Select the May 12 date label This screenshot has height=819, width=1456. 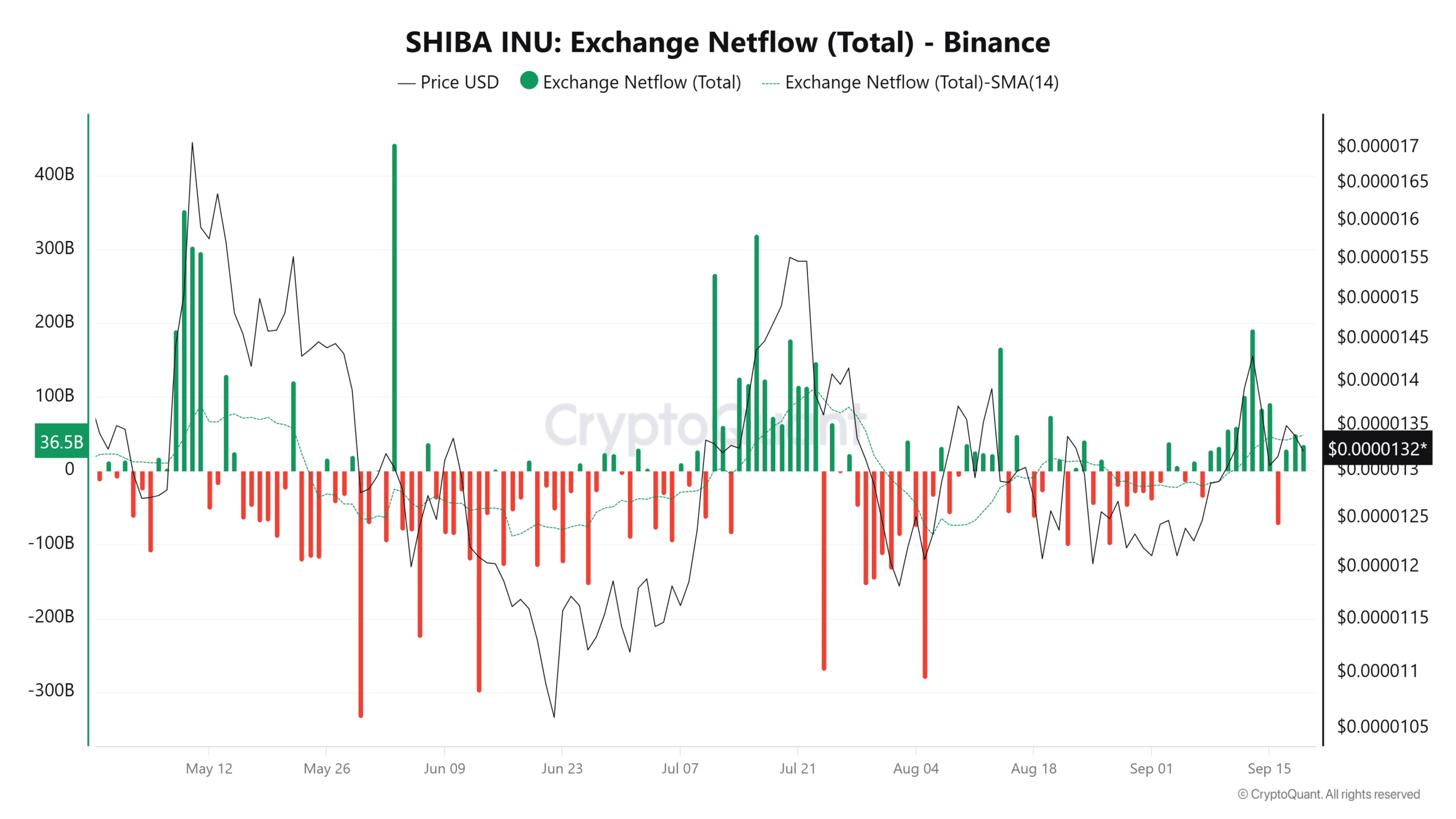click(x=209, y=768)
